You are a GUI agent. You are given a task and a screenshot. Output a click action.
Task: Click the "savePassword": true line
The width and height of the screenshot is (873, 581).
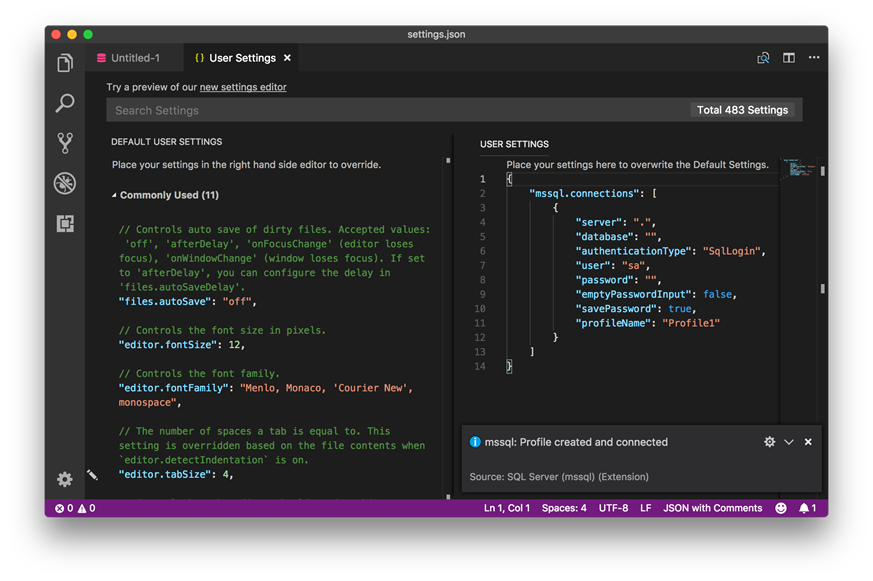pos(636,309)
